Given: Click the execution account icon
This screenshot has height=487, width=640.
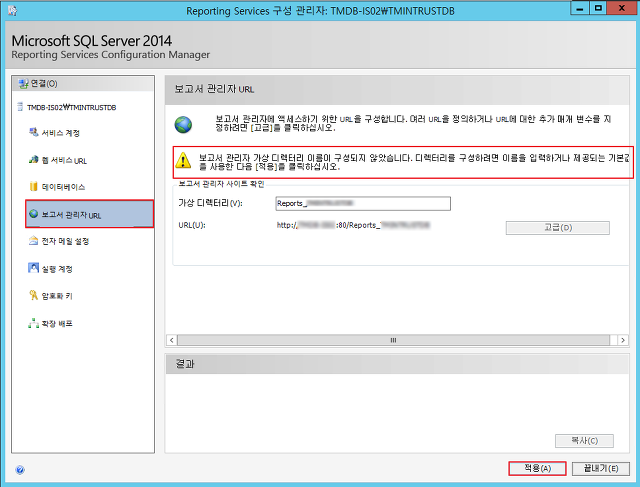Looking at the screenshot, I should [33, 268].
